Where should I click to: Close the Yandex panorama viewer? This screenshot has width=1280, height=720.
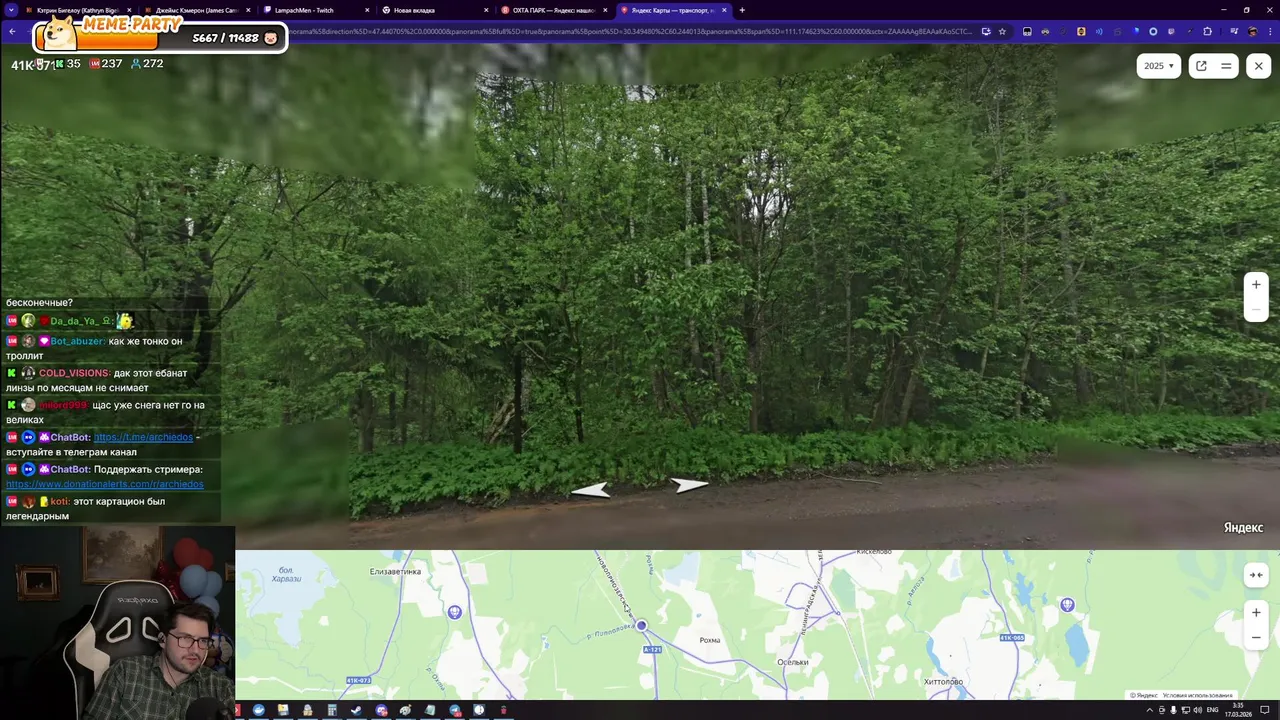pyautogui.click(x=1258, y=66)
